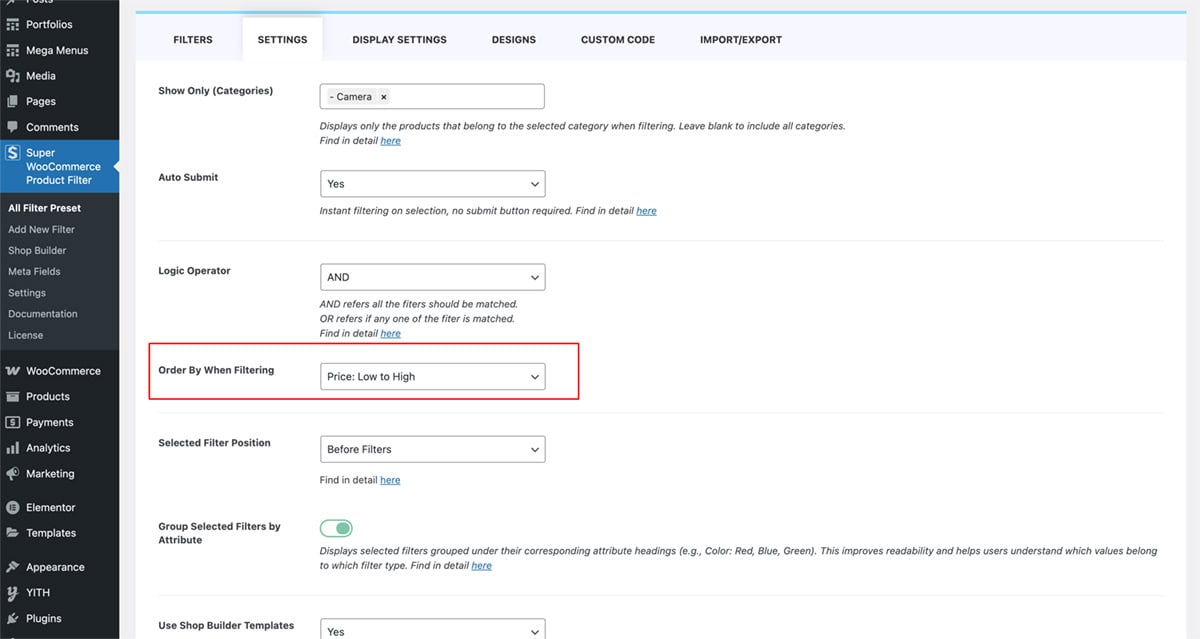Open Meta Fields in sidebar

(34, 271)
